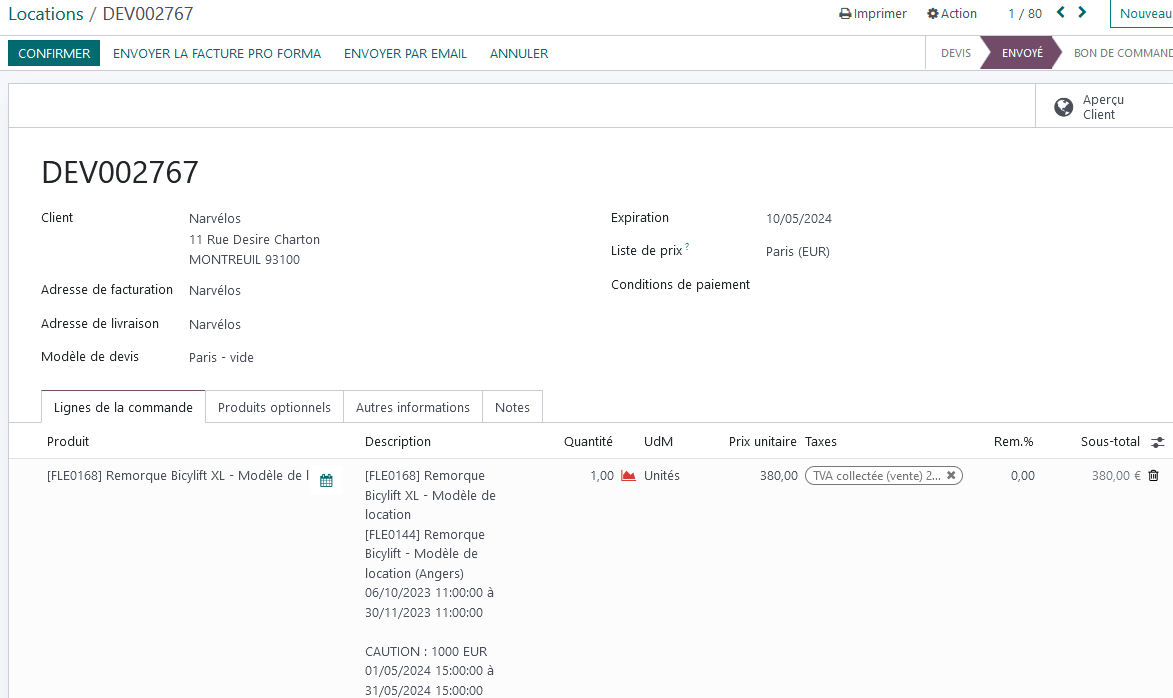
Task: Select the ENVOYÉ status stage
Action: click(x=1022, y=53)
